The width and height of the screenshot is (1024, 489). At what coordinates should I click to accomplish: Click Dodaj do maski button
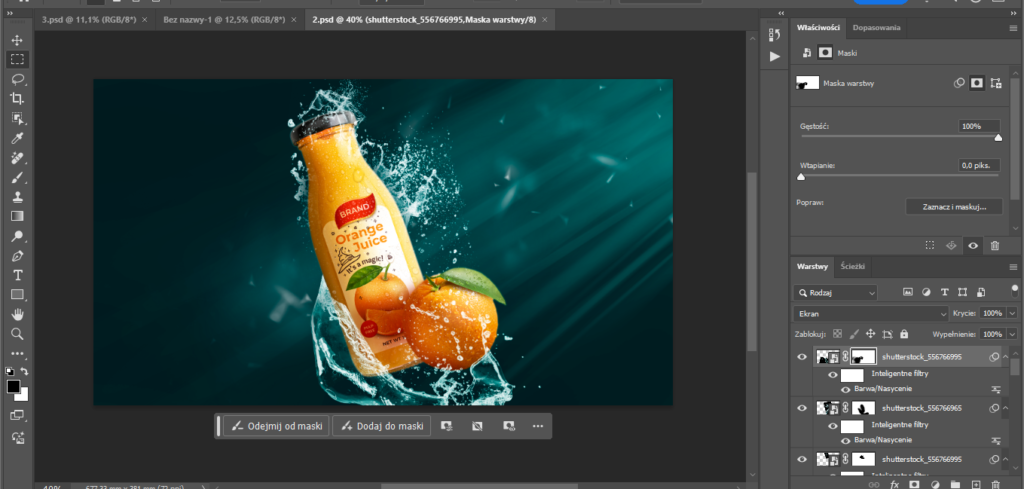(381, 426)
